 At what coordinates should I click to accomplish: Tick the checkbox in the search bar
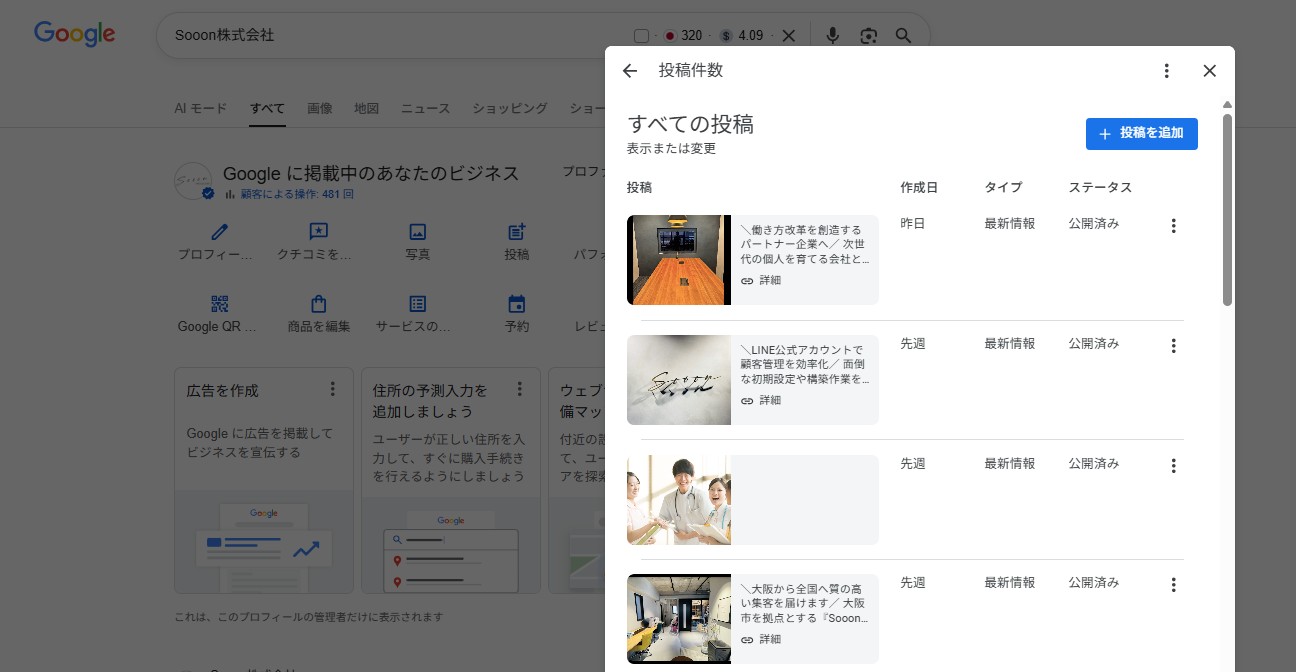[640, 35]
